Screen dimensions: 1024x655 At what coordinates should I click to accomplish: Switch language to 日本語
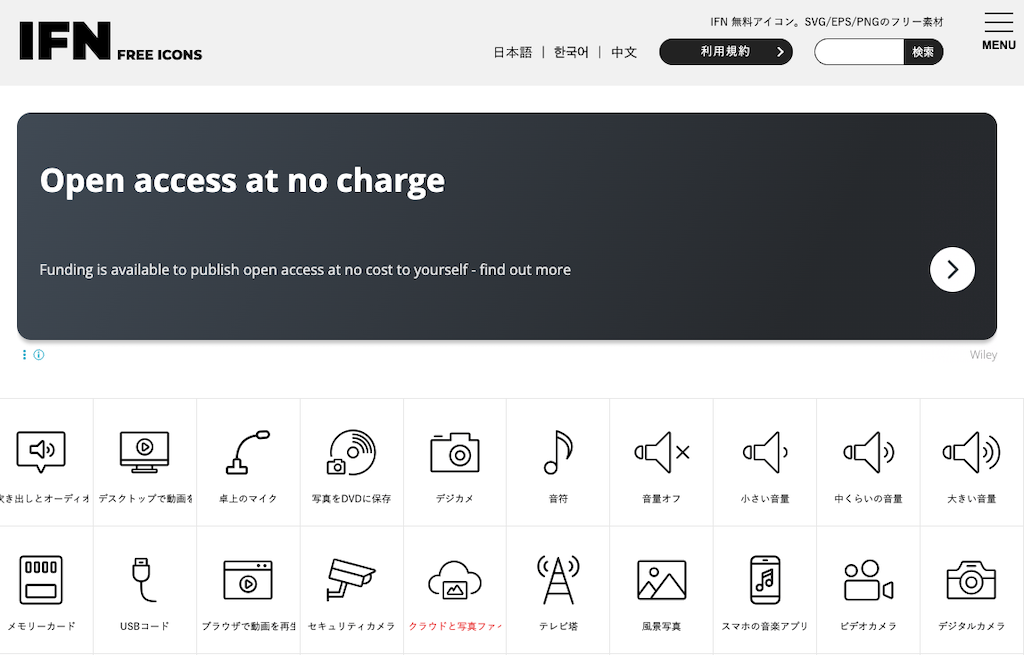click(x=512, y=52)
